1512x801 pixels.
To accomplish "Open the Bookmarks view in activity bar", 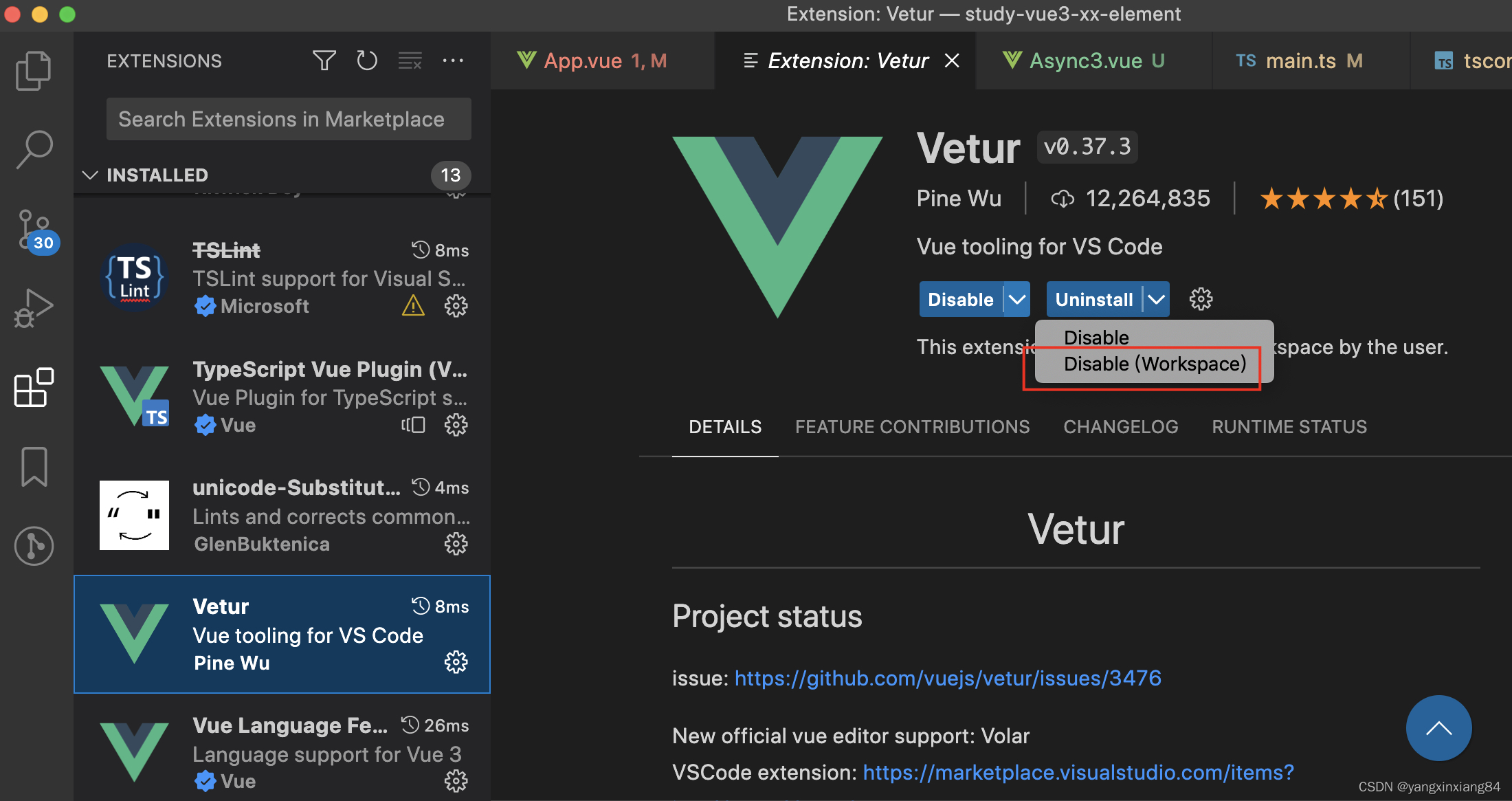I will tap(34, 467).
